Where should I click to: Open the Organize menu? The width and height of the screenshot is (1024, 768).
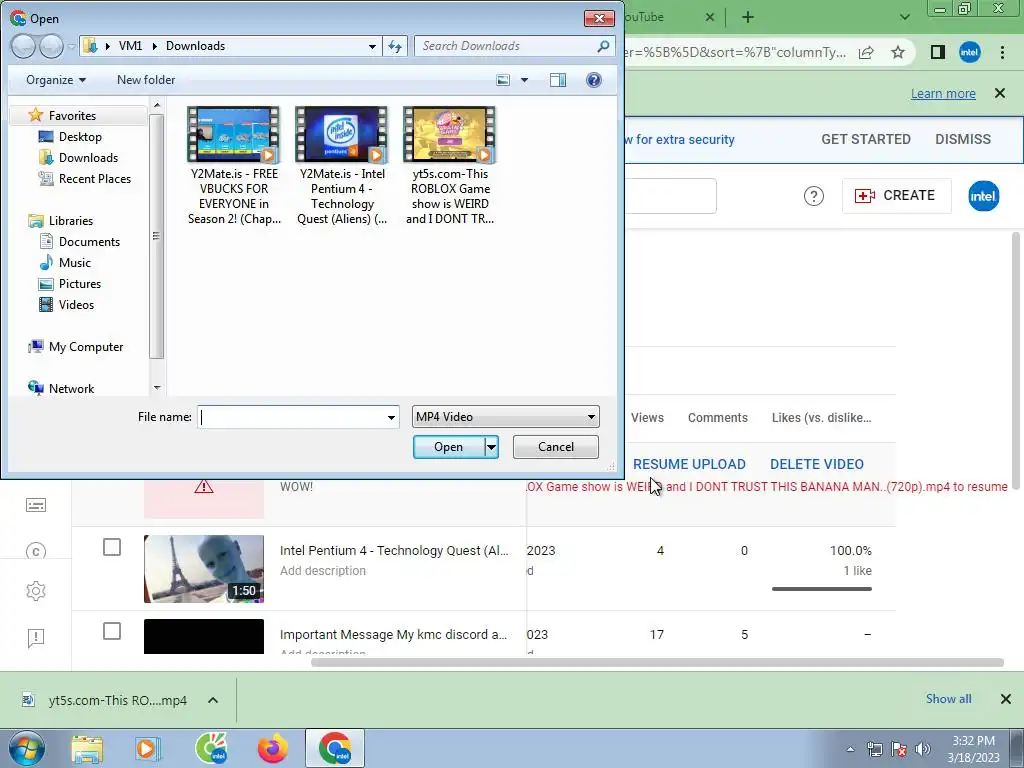pos(56,80)
